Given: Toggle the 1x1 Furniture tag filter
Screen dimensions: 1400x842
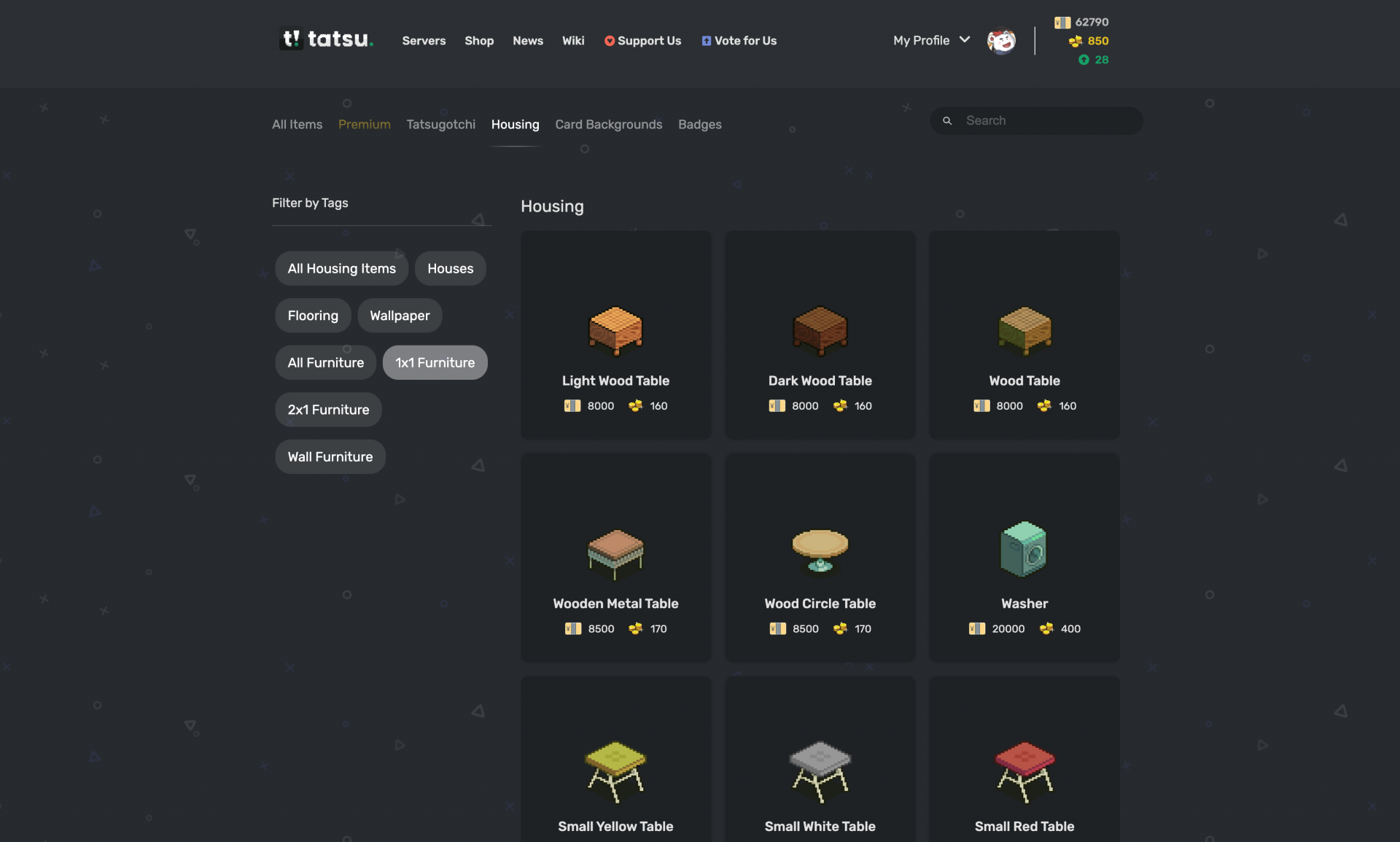Looking at the screenshot, I should click(435, 362).
